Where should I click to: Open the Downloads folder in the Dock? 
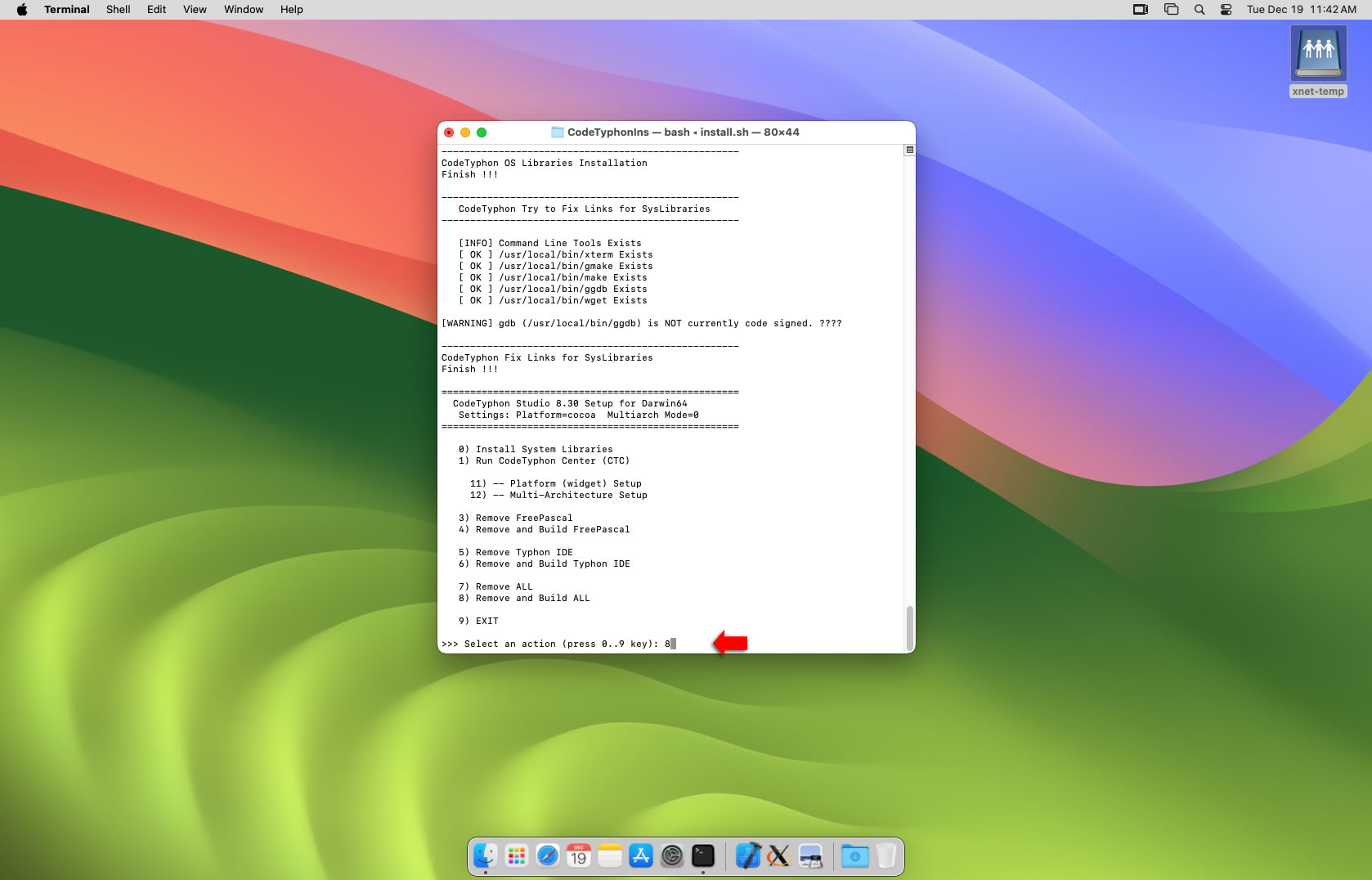point(855,856)
